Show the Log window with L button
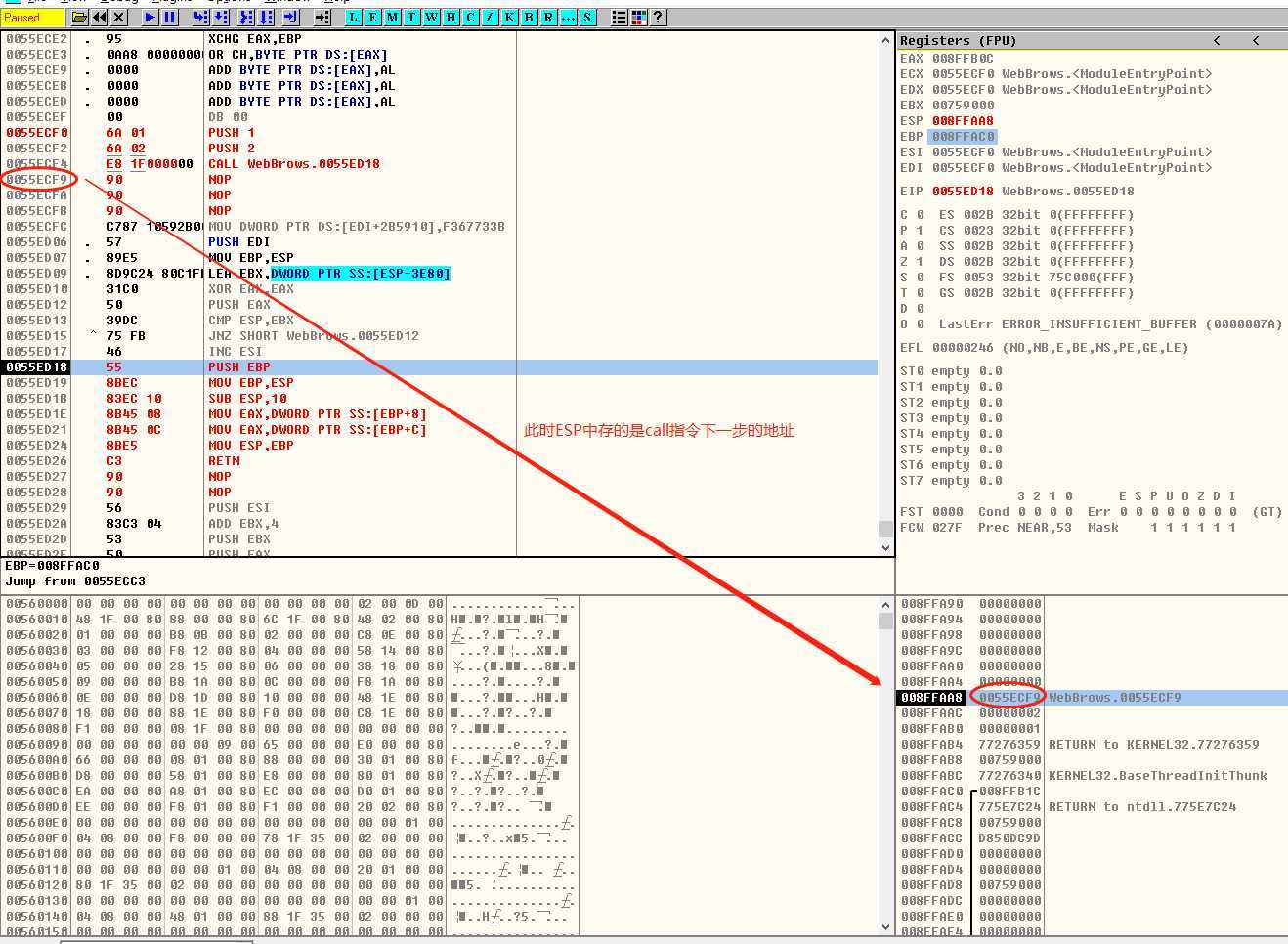Viewport: 1288px width, 944px height. point(353,17)
